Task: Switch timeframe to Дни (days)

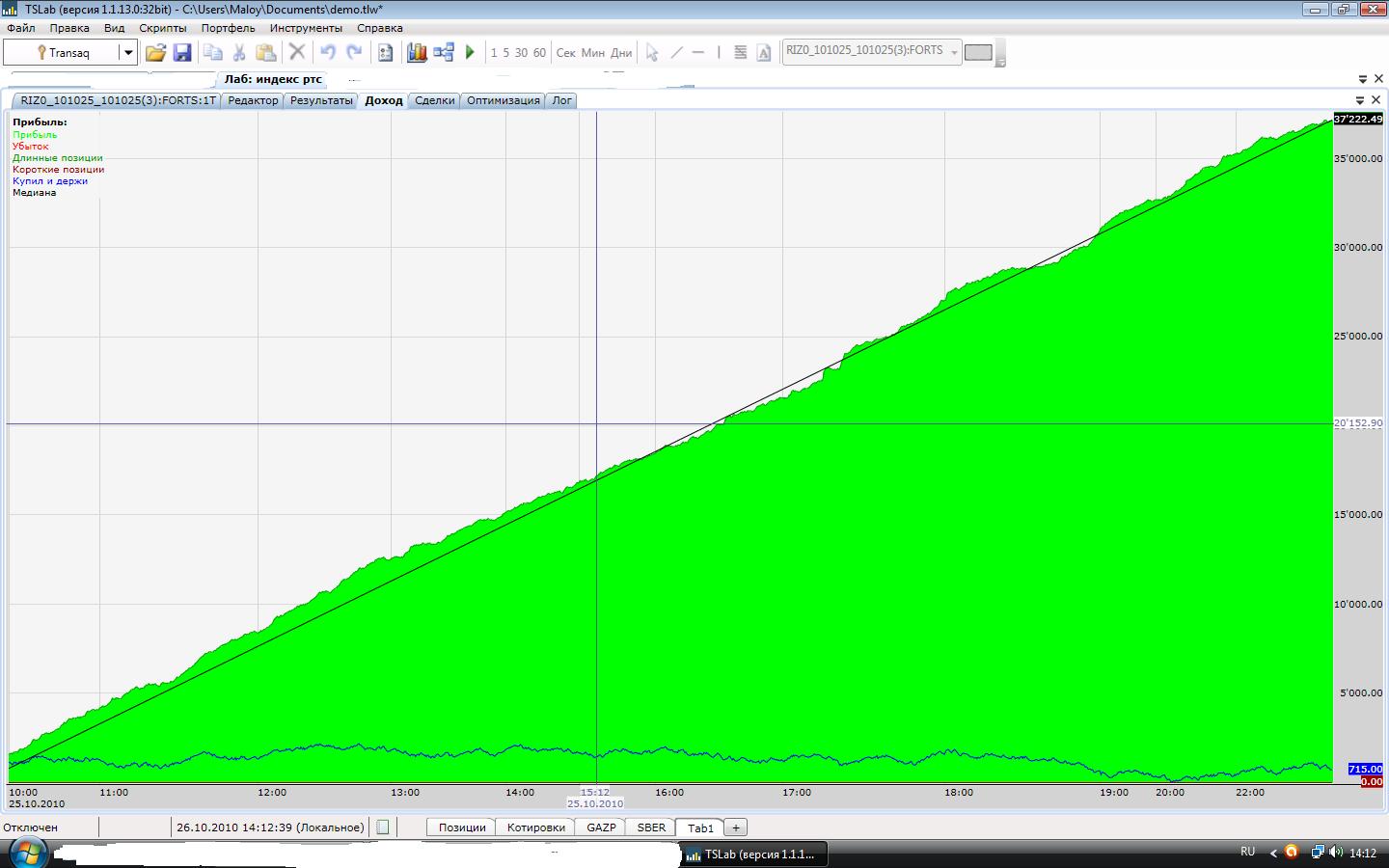Action: 621,53
